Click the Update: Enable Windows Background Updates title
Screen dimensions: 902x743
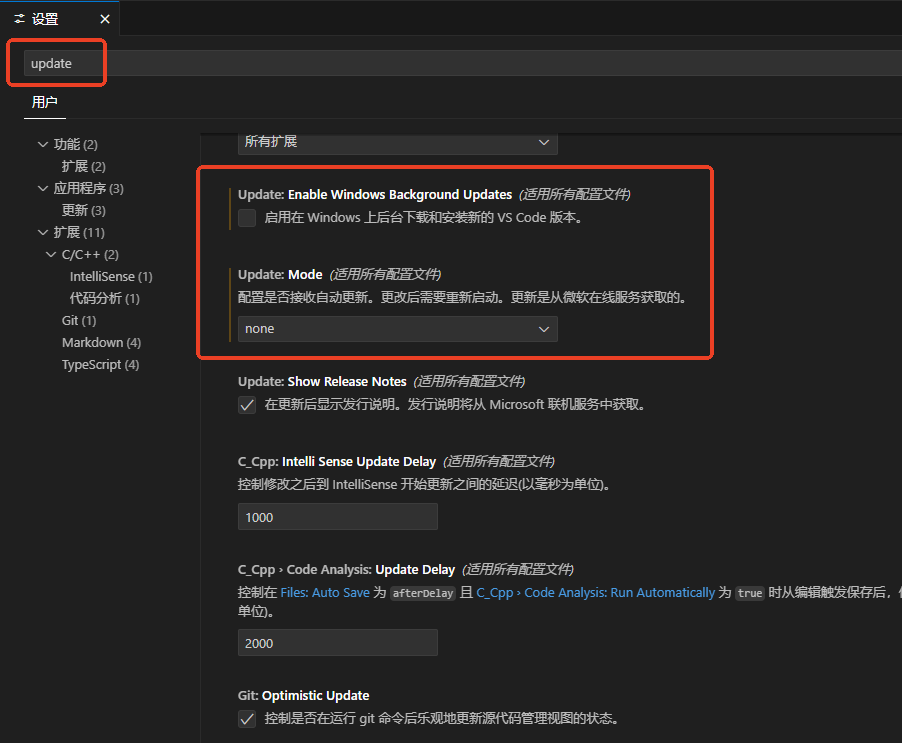click(375, 194)
